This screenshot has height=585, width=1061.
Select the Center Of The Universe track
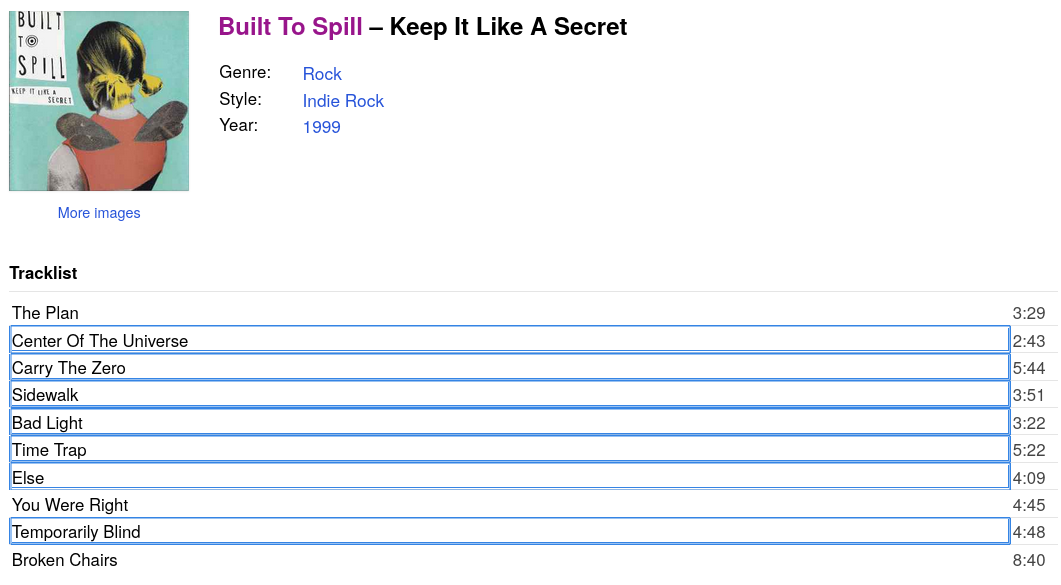100,341
